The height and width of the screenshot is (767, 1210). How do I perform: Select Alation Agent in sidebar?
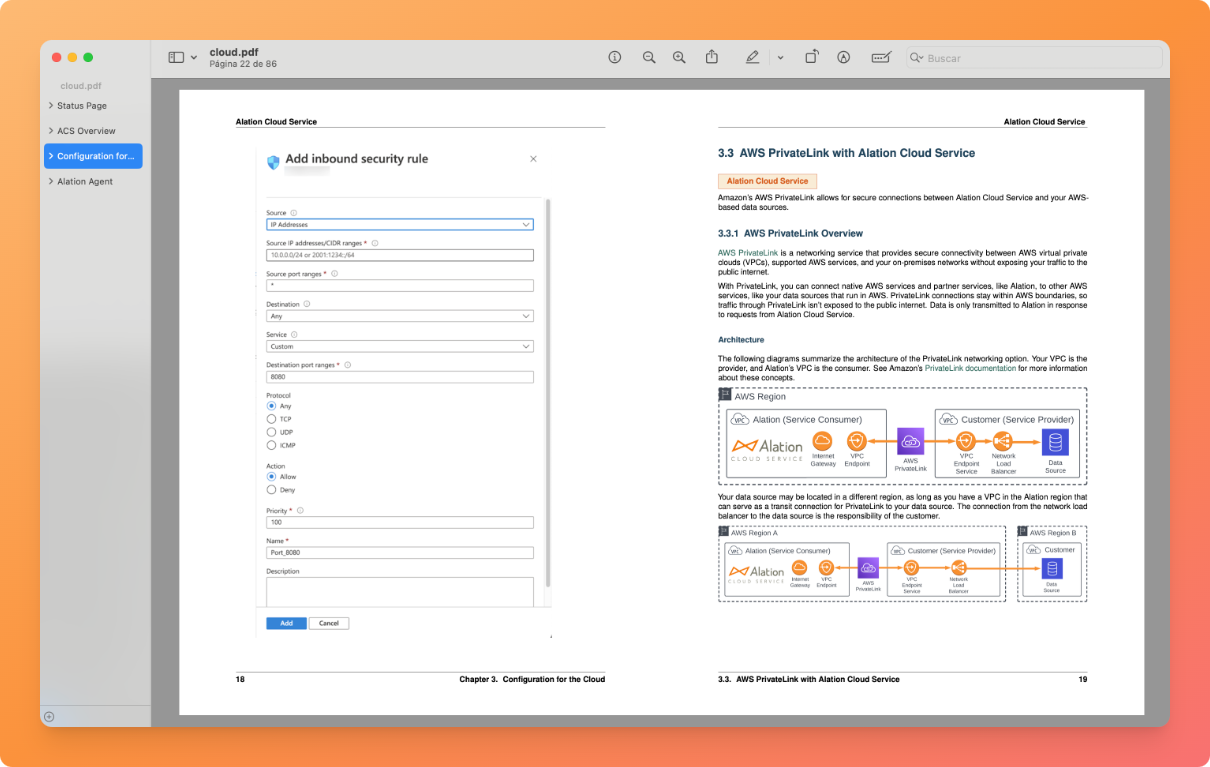coord(85,182)
